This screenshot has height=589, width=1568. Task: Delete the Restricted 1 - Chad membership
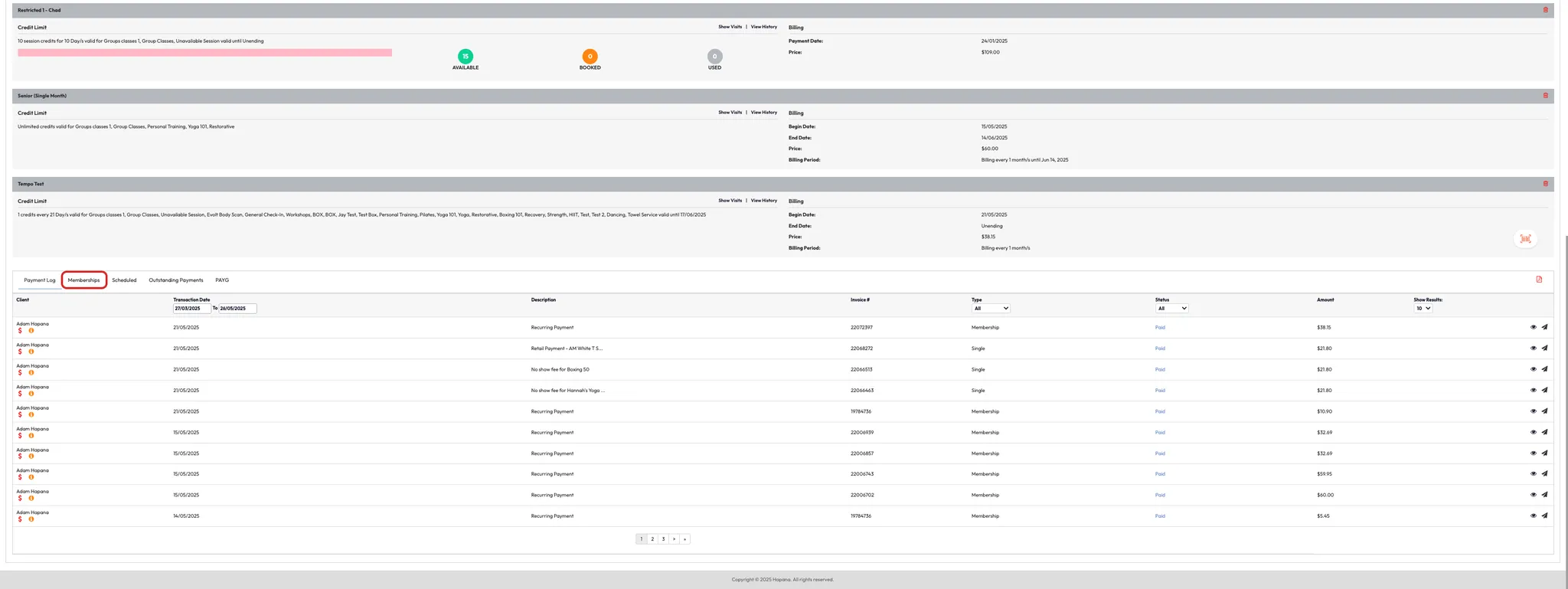point(1545,10)
